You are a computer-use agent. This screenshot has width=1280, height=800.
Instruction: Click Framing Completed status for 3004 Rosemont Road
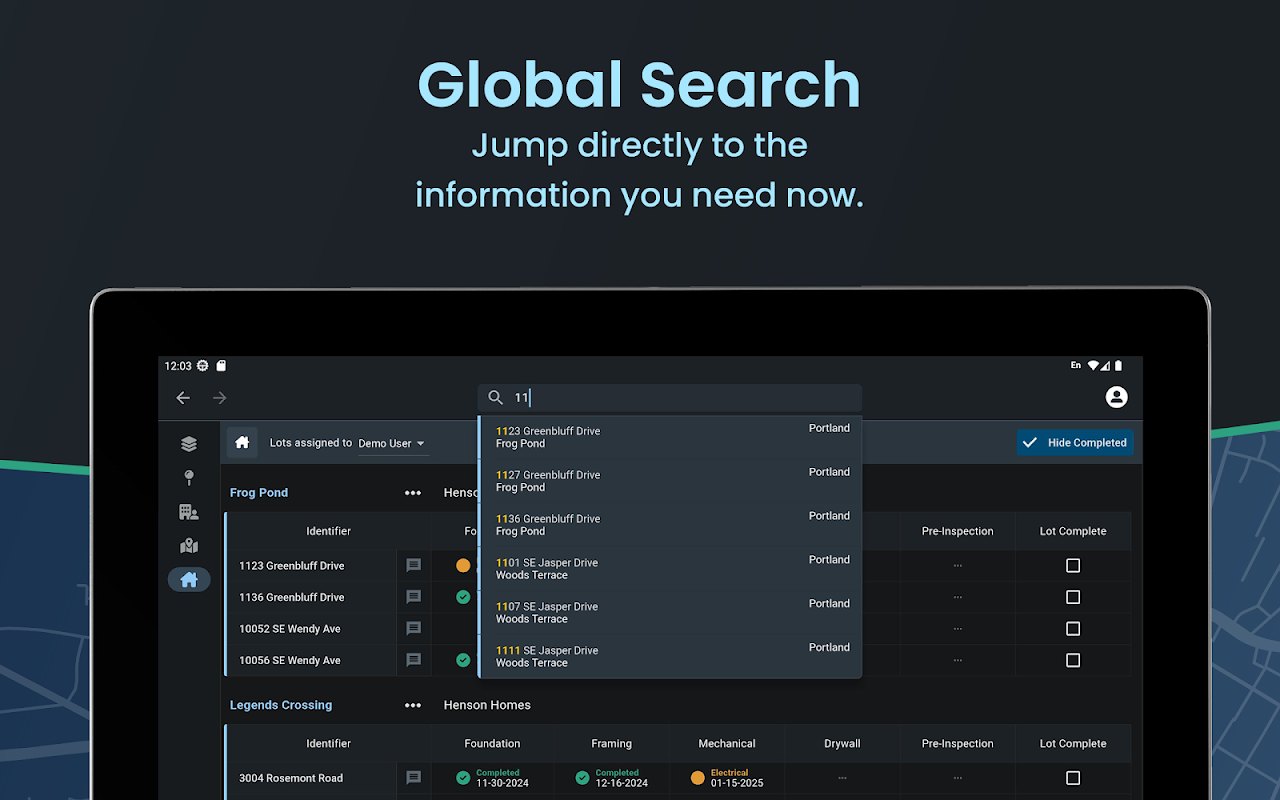[x=611, y=778]
